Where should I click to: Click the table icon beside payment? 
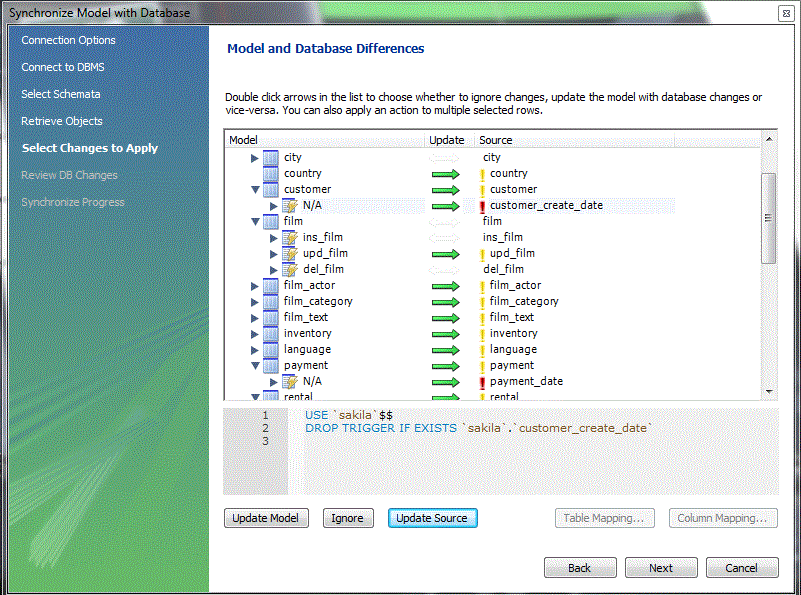270,365
